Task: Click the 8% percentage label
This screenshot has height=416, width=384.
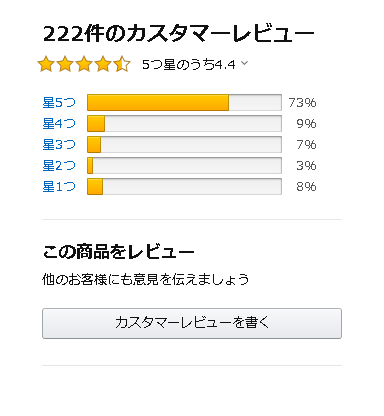Action: click(306, 186)
